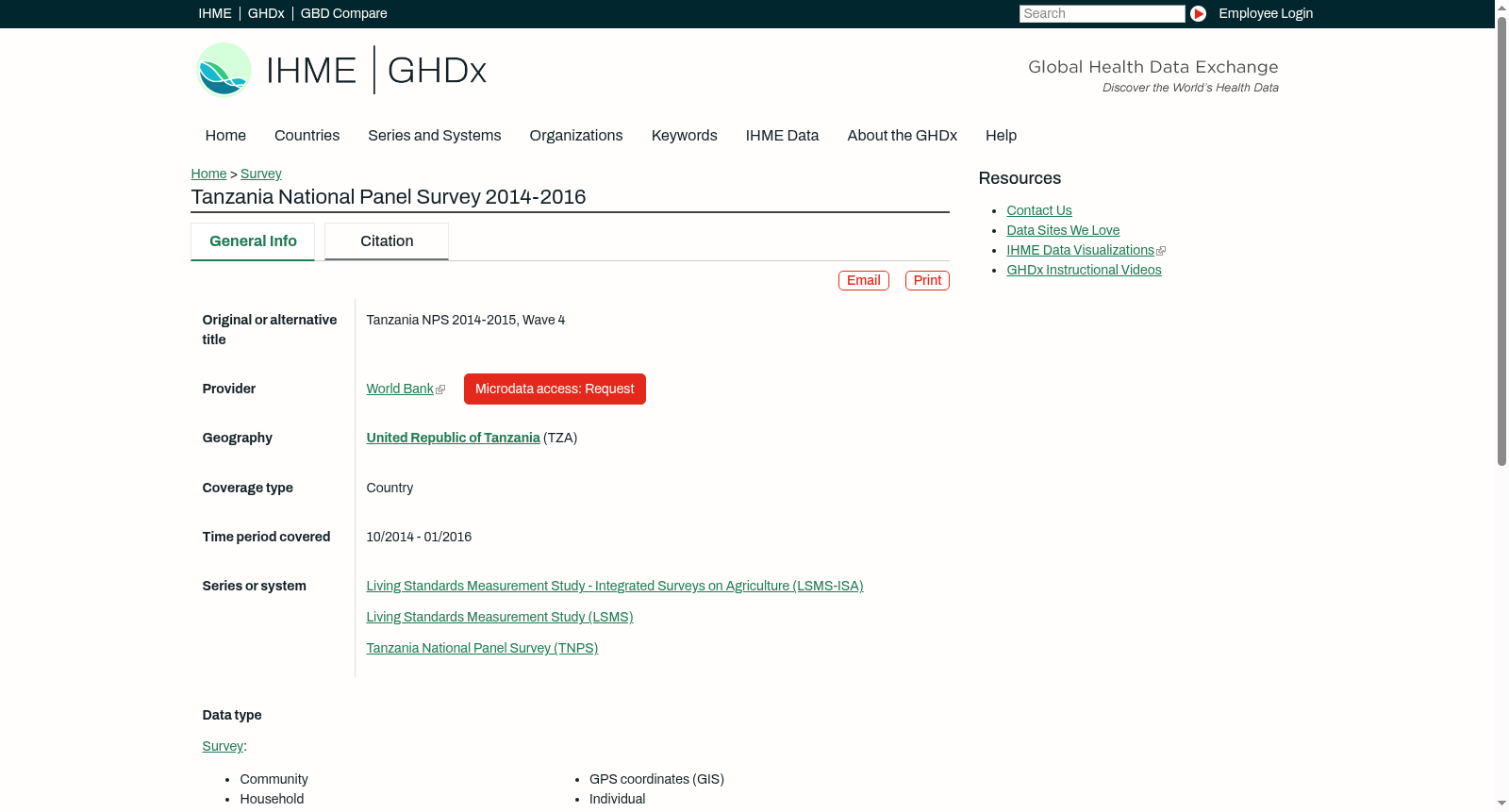Click the scrollbar up arrow
The width and height of the screenshot is (1509, 812).
pos(1501,8)
